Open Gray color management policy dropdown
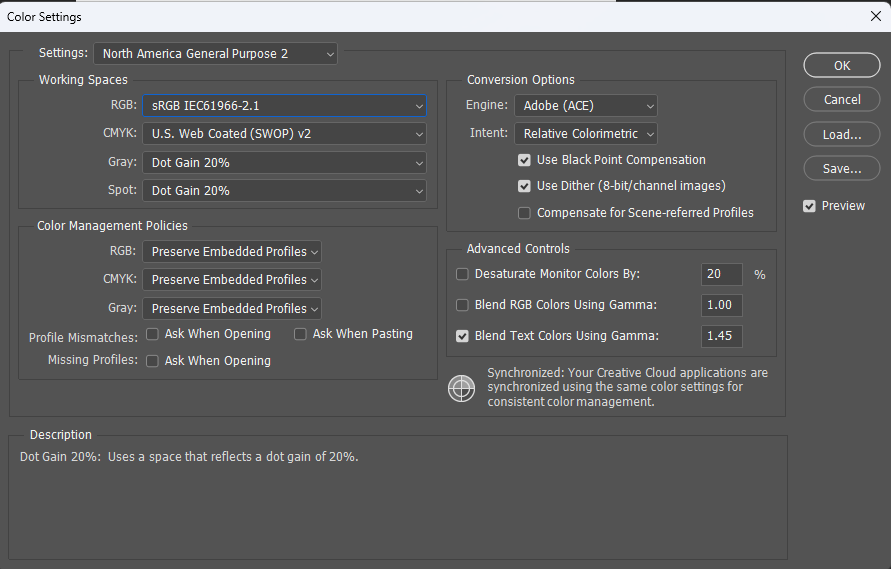The height and width of the screenshot is (569, 891). click(x=232, y=309)
